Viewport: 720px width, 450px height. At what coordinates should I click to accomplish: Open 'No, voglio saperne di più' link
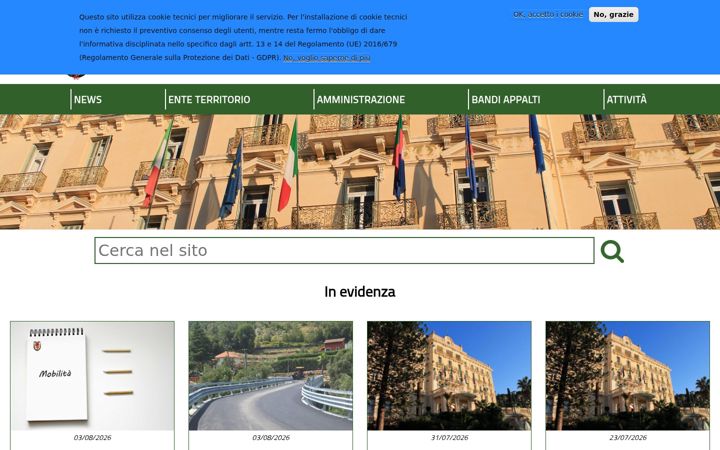coord(326,58)
